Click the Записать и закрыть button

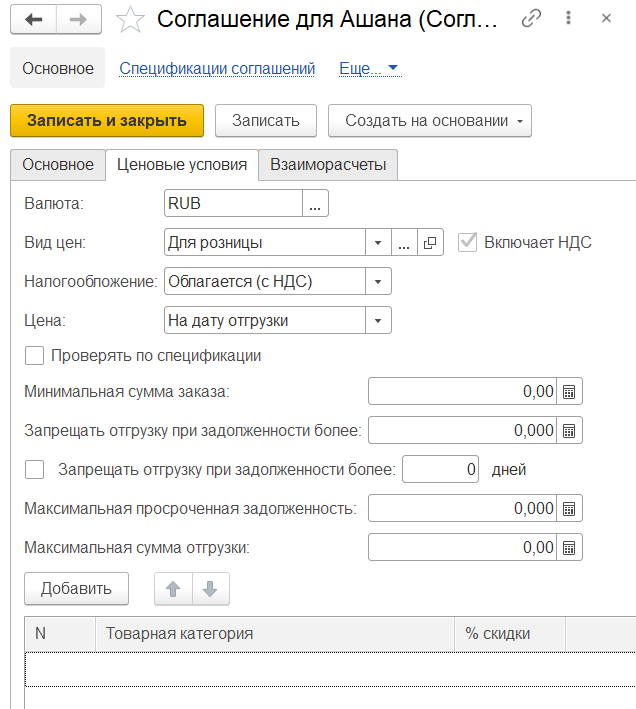107,121
